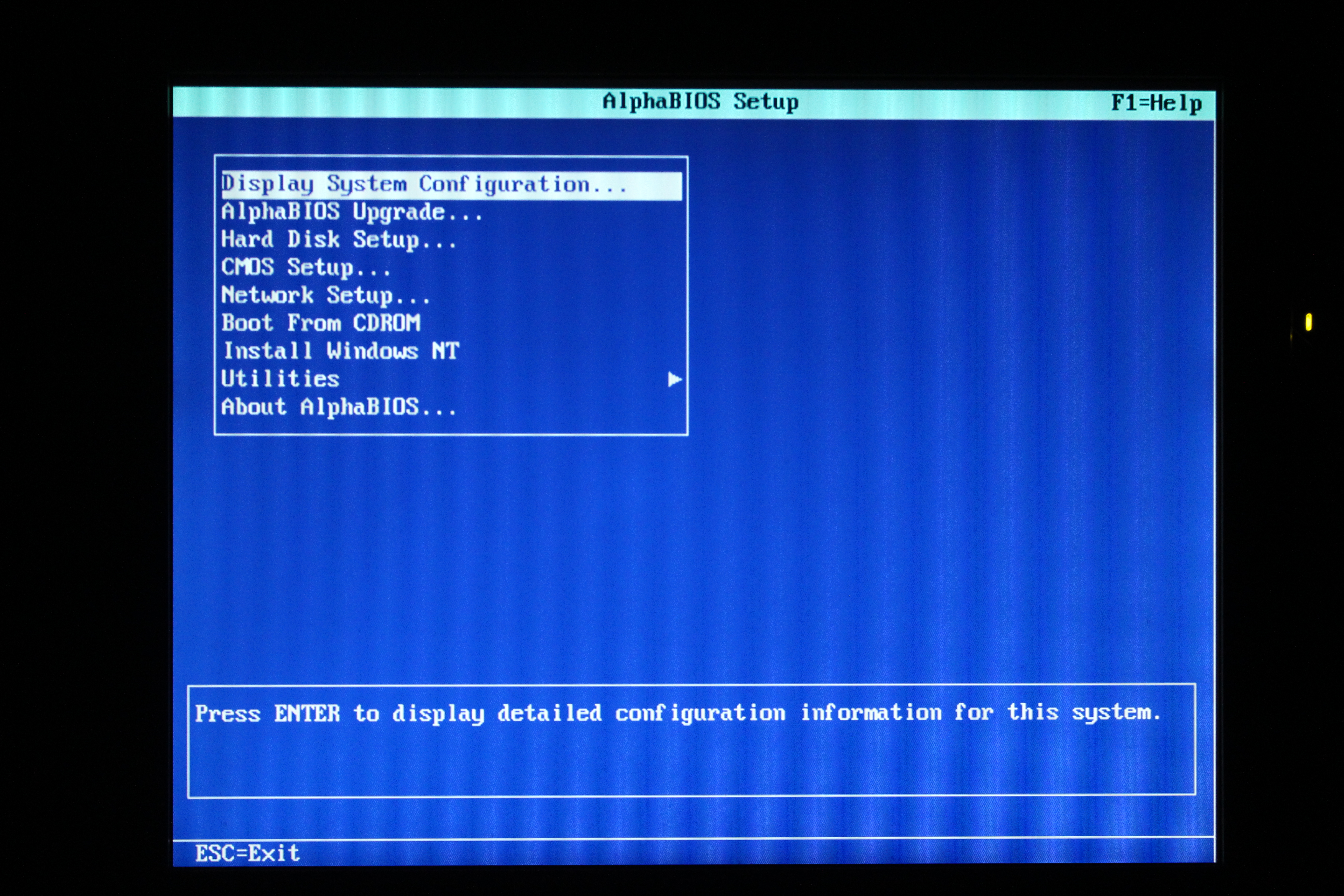Expand Utilities submenu arrow

674,380
